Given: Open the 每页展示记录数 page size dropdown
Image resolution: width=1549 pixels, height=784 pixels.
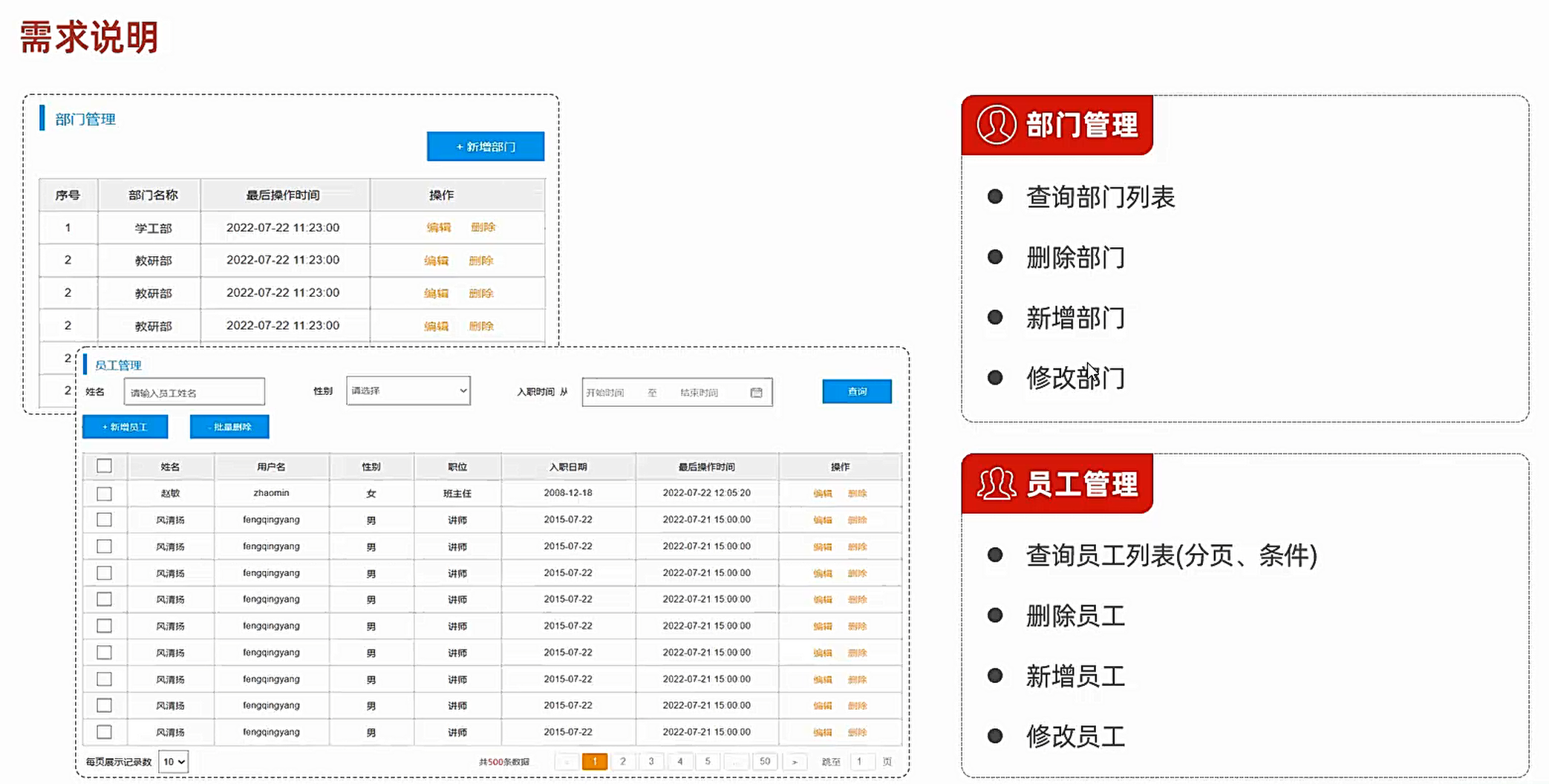Looking at the screenshot, I should point(174,762).
